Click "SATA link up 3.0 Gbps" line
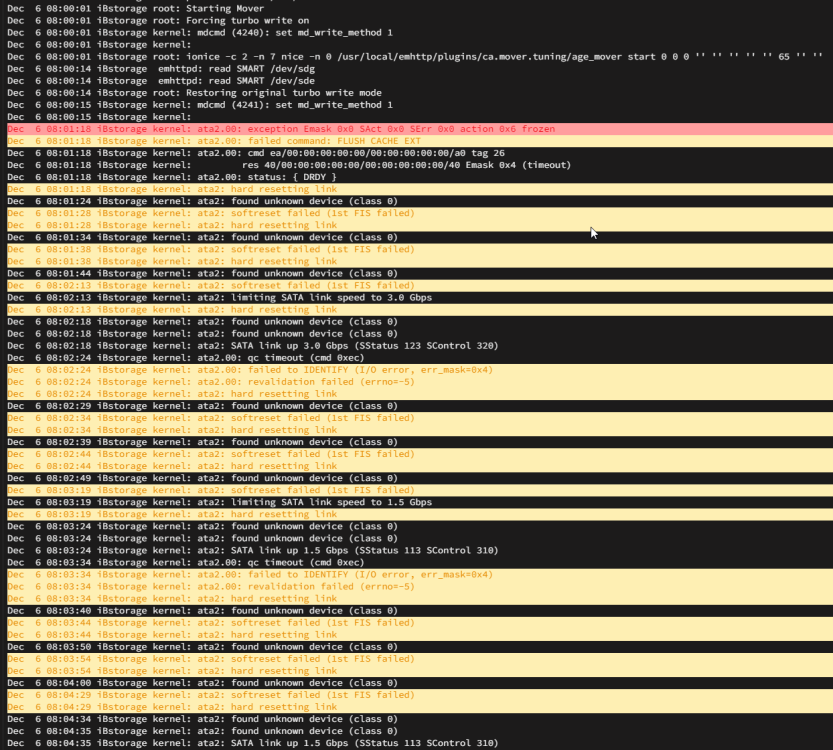Screen dimensions: 833x750 (420, 346)
